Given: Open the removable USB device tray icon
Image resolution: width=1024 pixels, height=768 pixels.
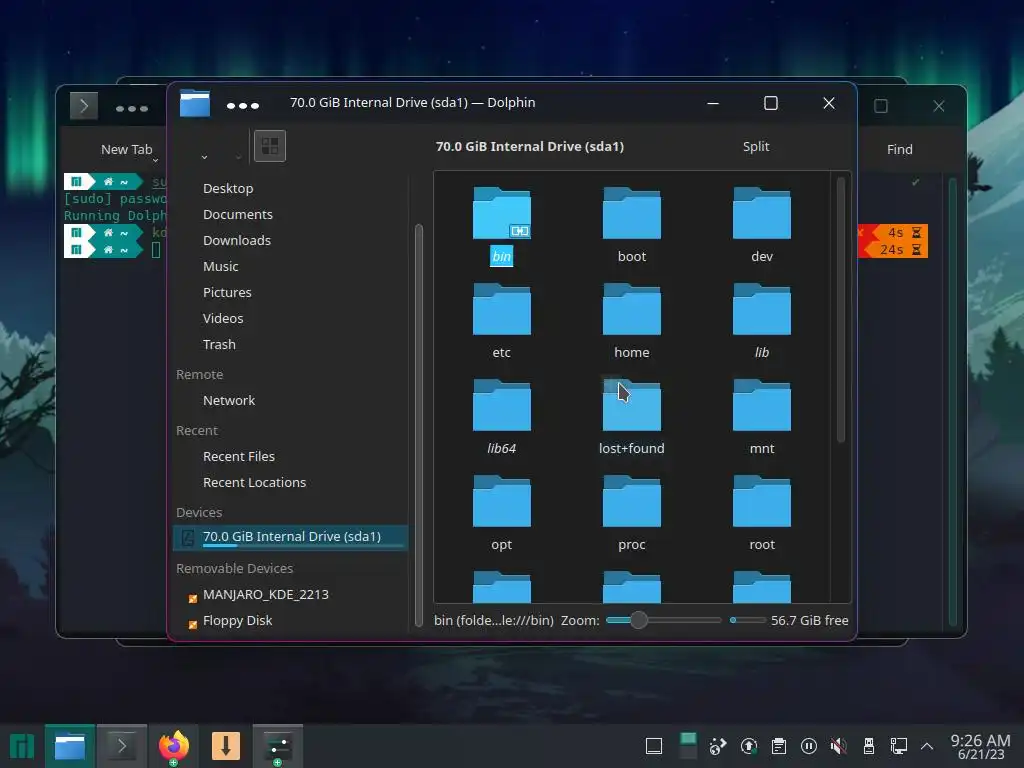Looking at the screenshot, I should tap(869, 746).
